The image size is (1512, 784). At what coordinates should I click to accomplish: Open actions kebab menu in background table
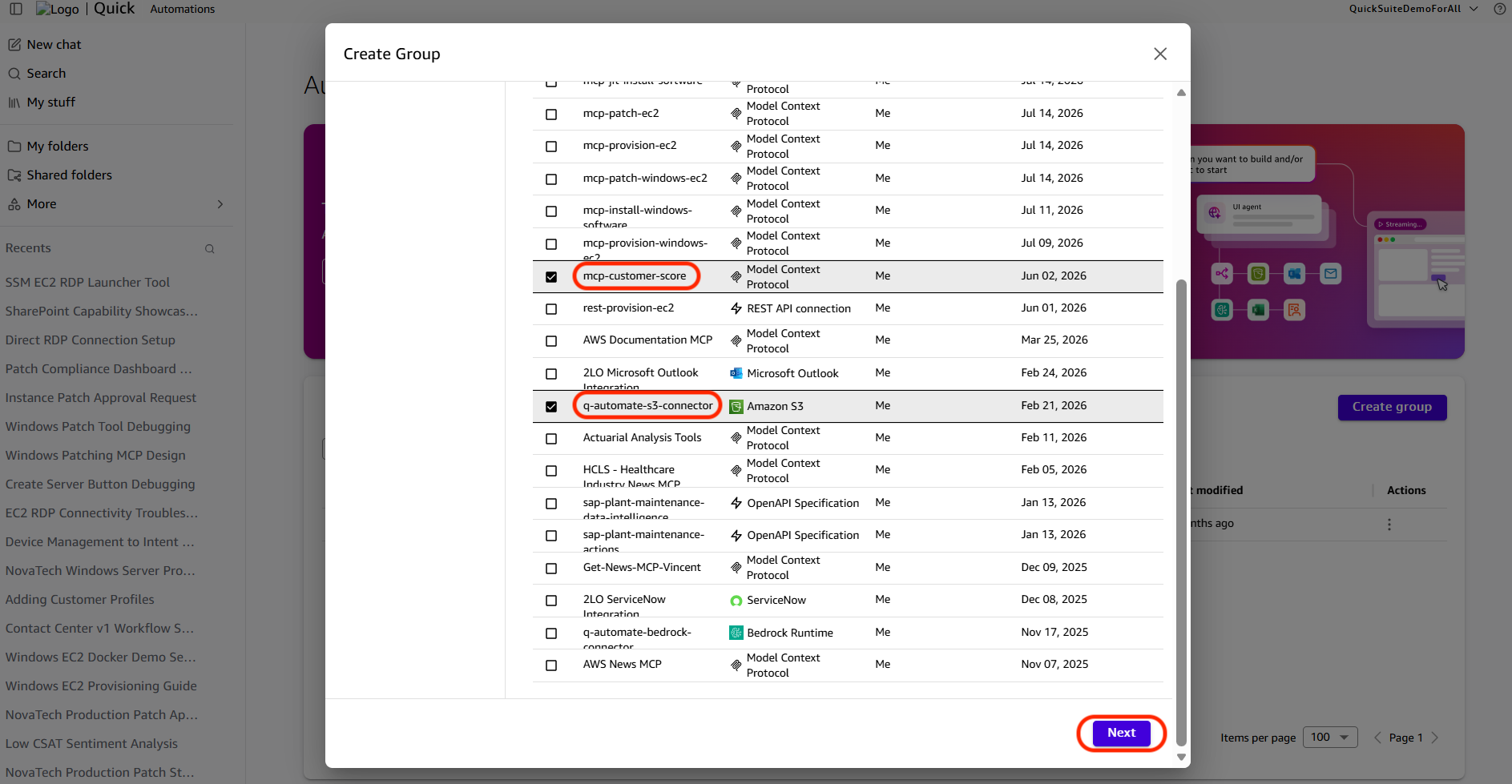tap(1389, 525)
